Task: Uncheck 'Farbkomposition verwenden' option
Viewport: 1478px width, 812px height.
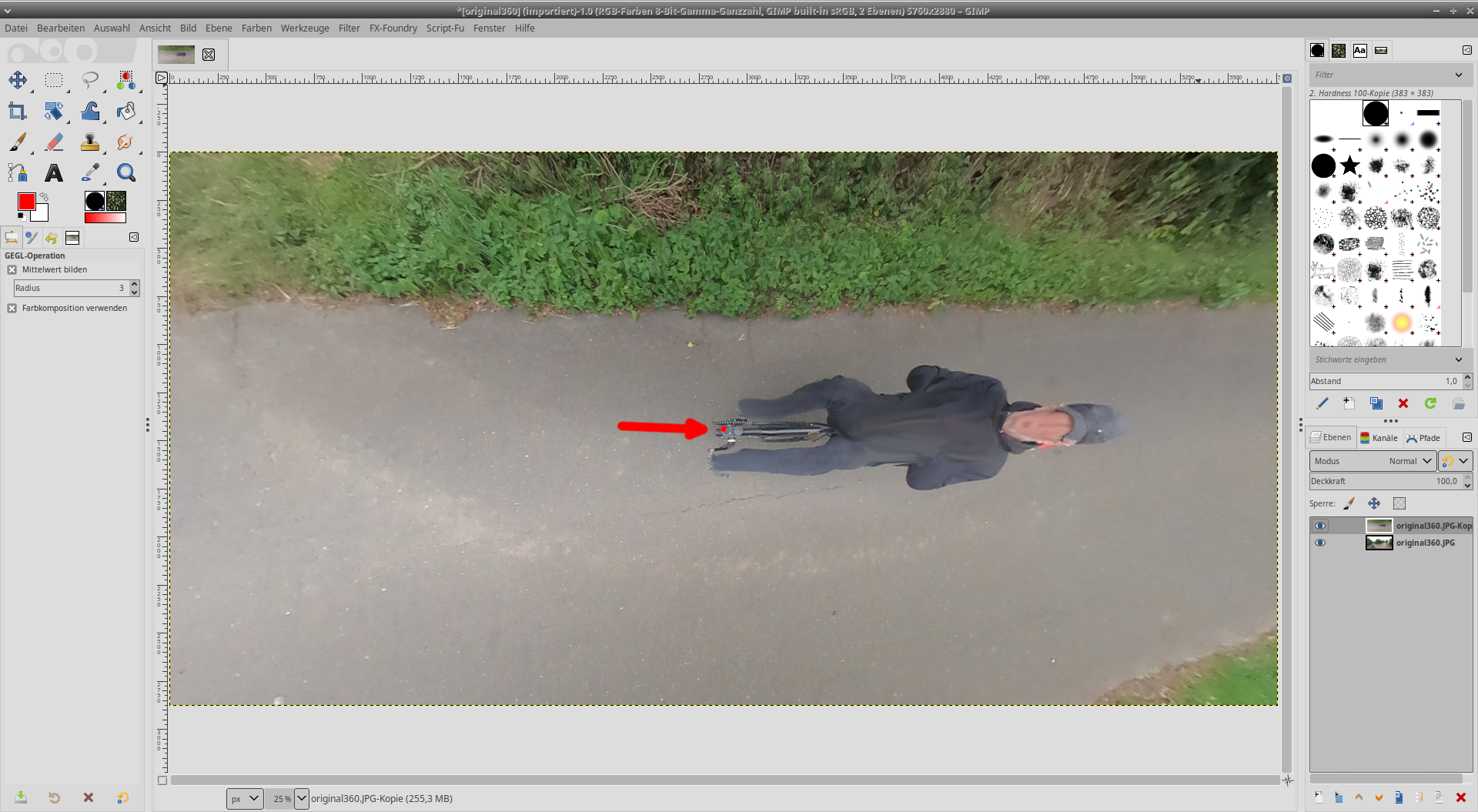Action: 12,309
